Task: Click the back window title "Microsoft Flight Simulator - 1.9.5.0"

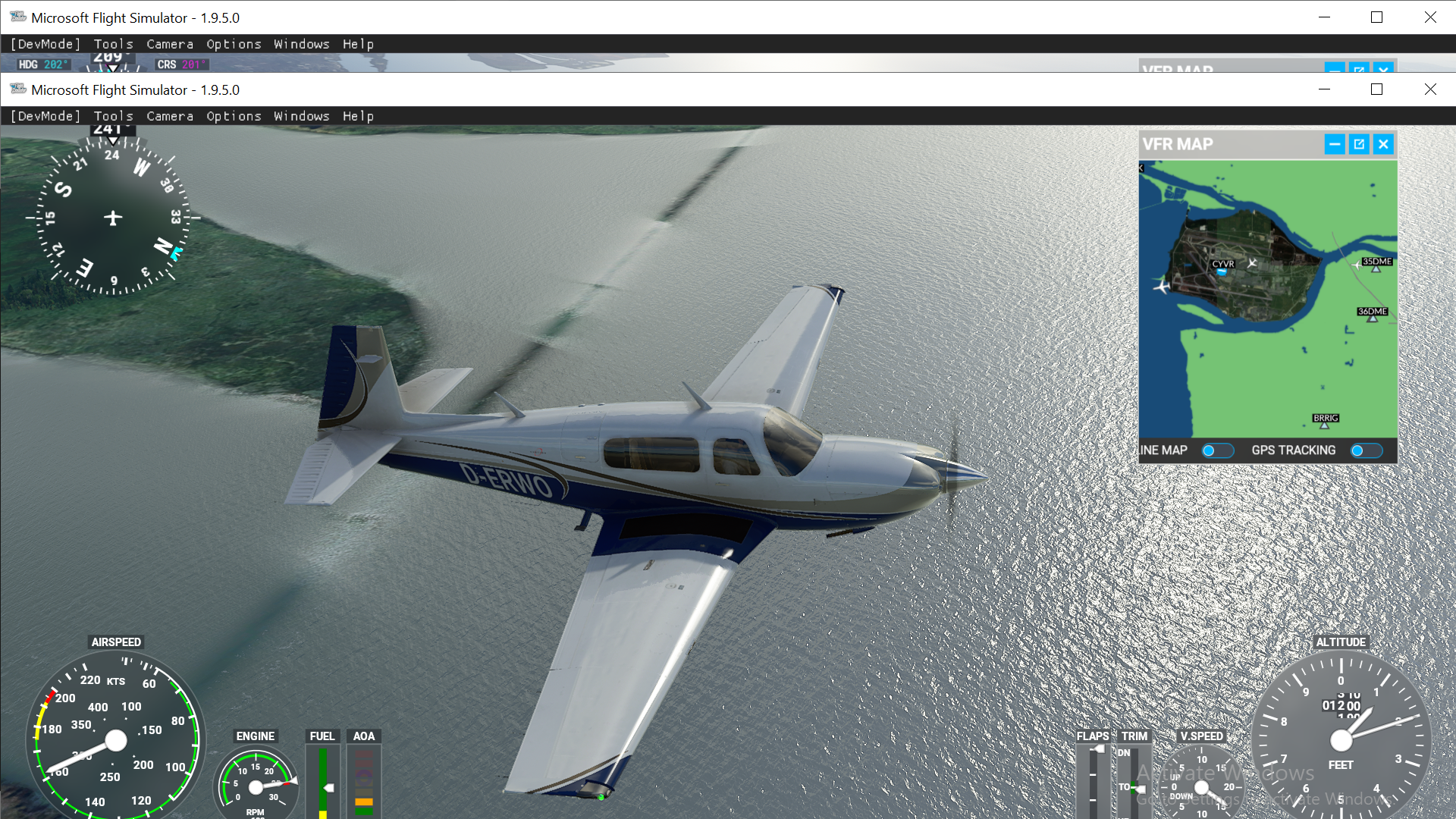Action: (x=135, y=18)
